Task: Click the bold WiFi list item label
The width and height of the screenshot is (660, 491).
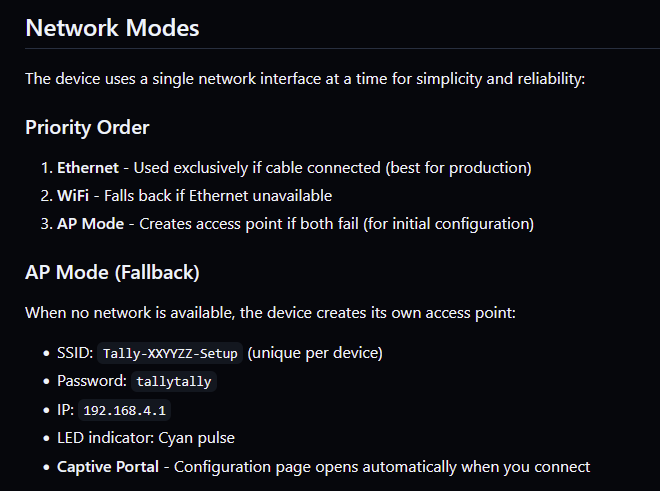Action: [74, 196]
